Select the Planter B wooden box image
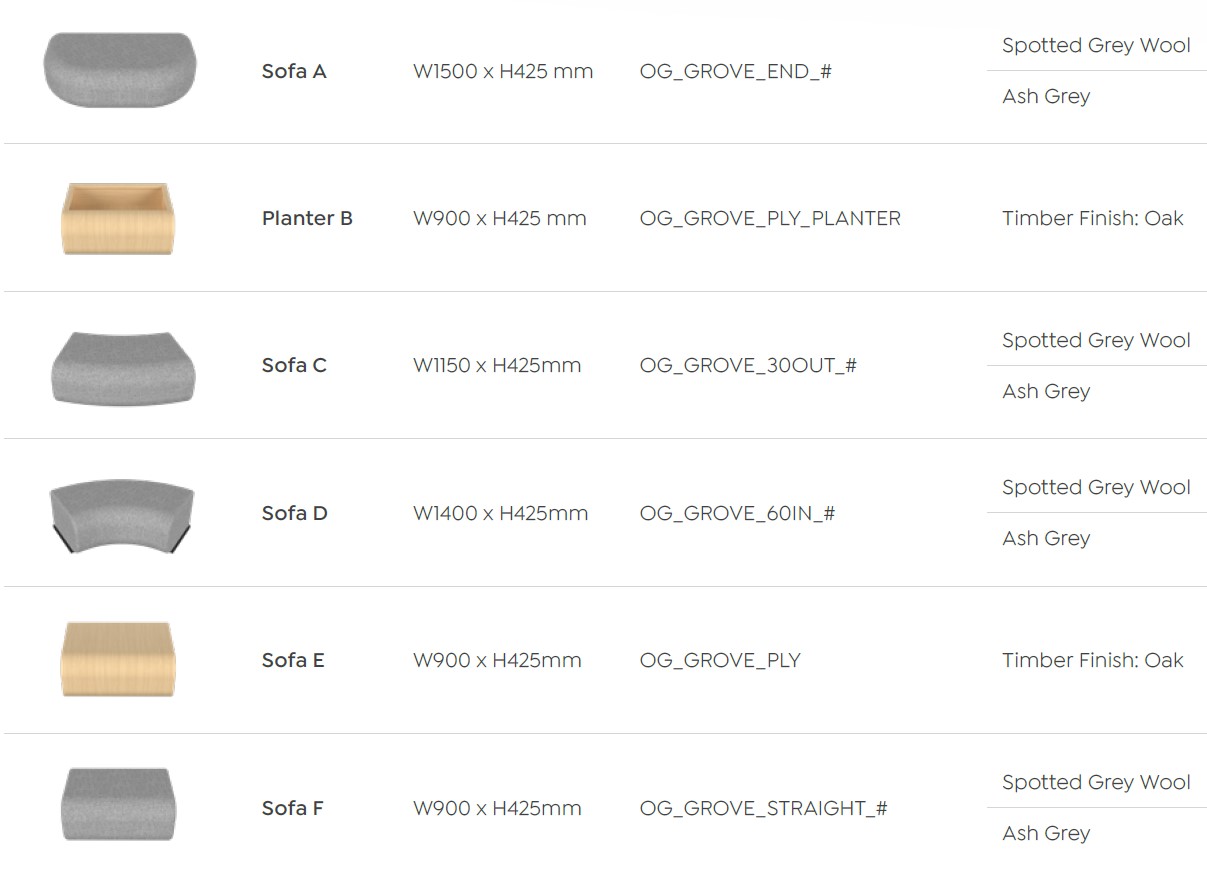Image resolution: width=1207 pixels, height=880 pixels. (118, 218)
